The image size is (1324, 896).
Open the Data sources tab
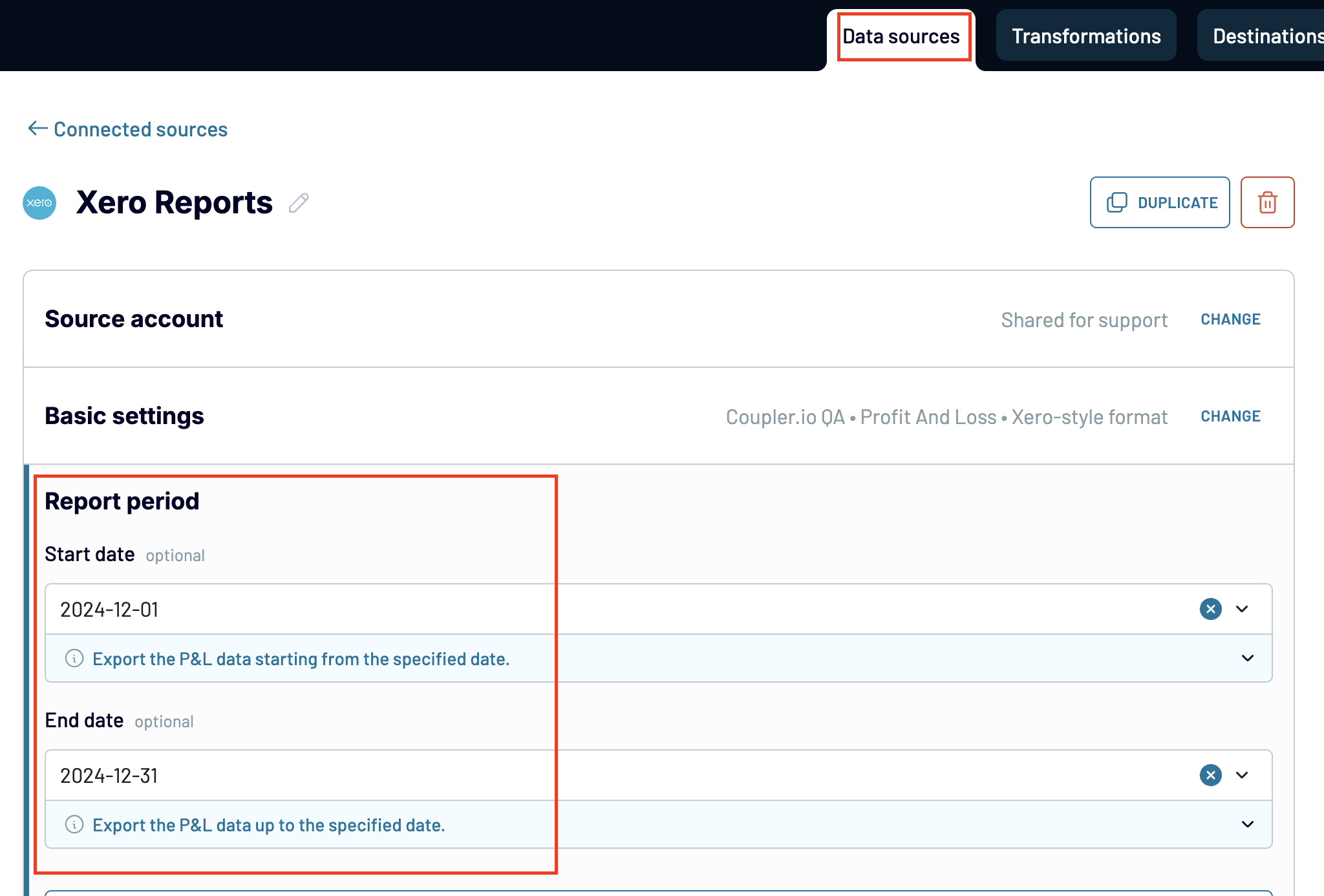(901, 36)
